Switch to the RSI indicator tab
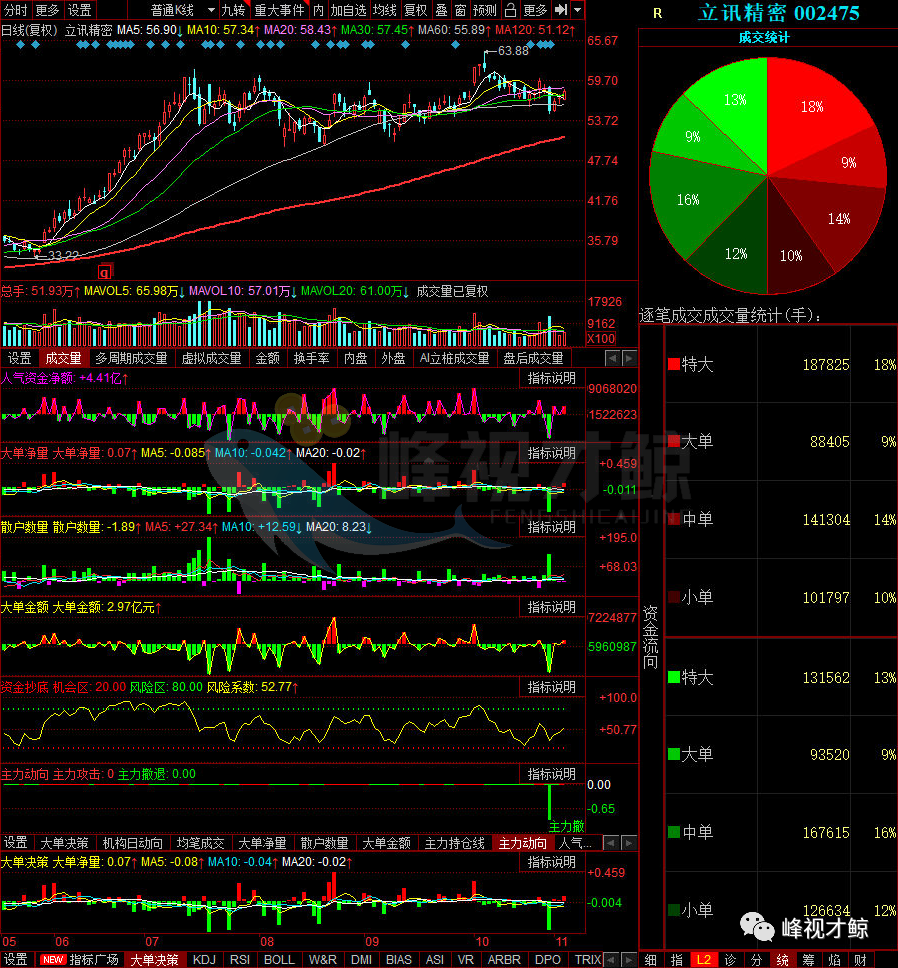 (x=240, y=959)
